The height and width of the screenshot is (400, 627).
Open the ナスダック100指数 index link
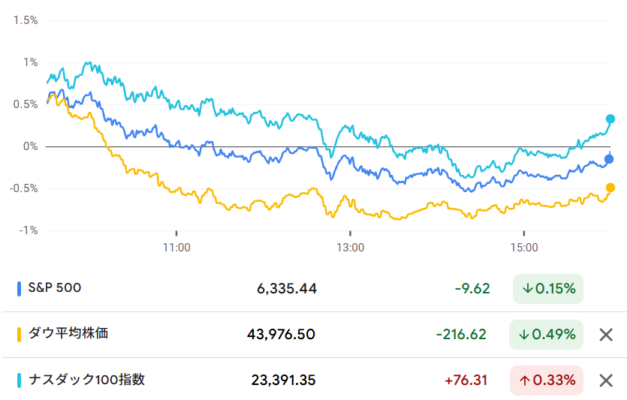point(87,379)
